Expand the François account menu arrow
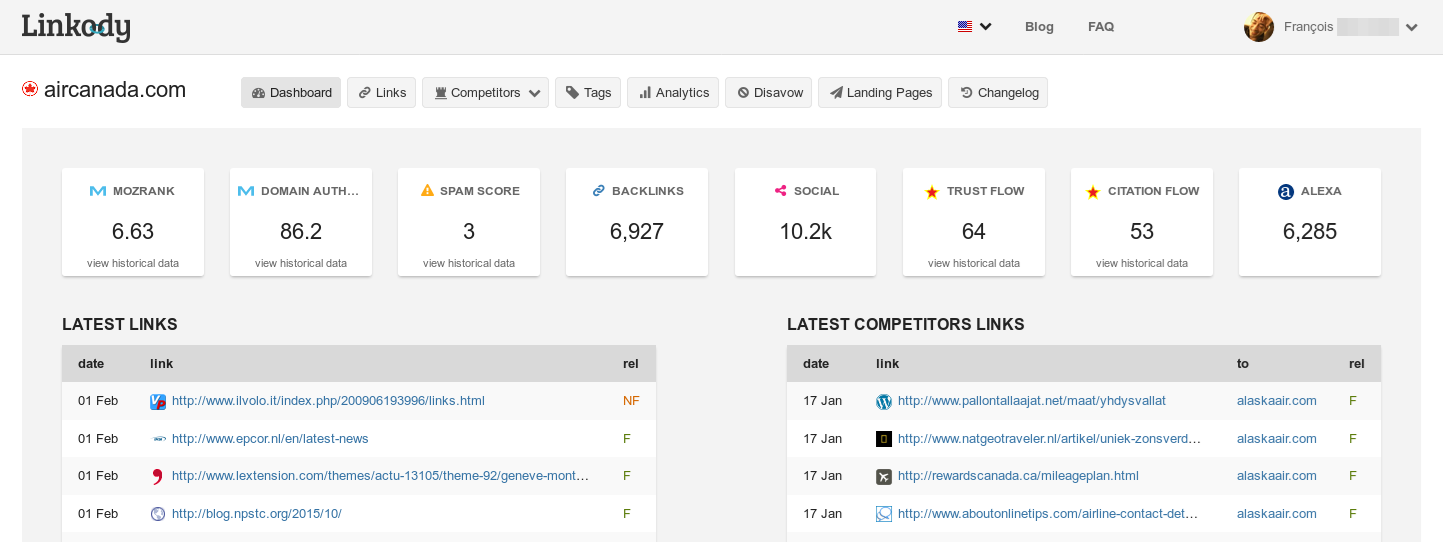 point(1411,28)
